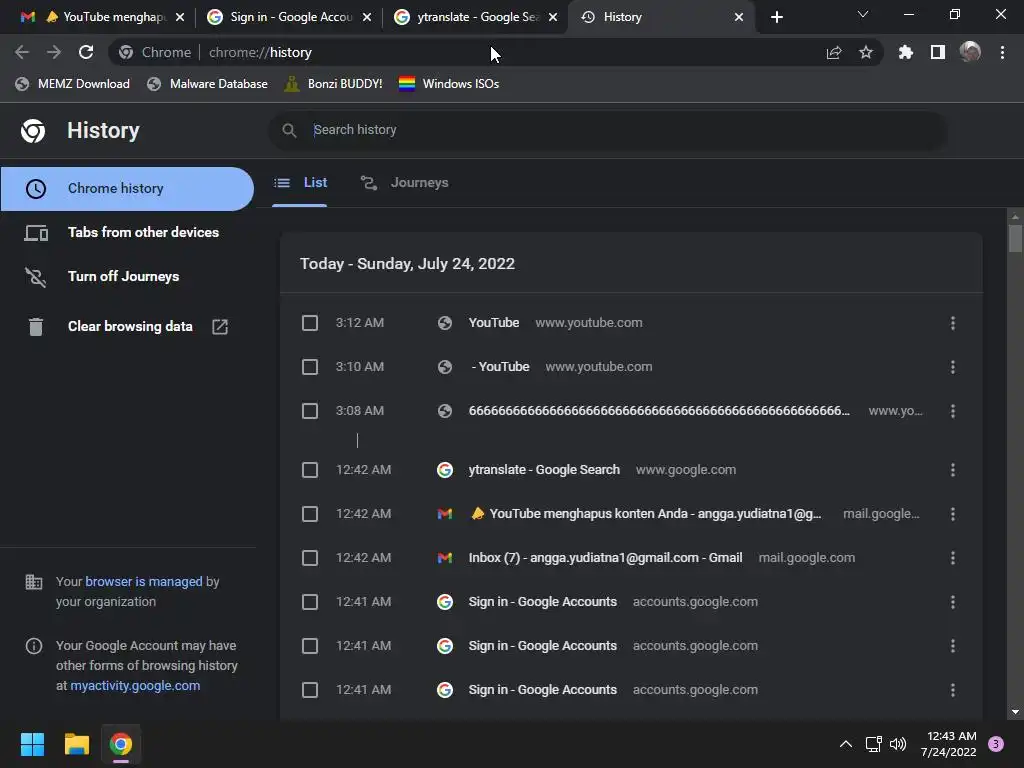Bookmark this page with the star icon
1024x768 pixels.
click(x=865, y=52)
